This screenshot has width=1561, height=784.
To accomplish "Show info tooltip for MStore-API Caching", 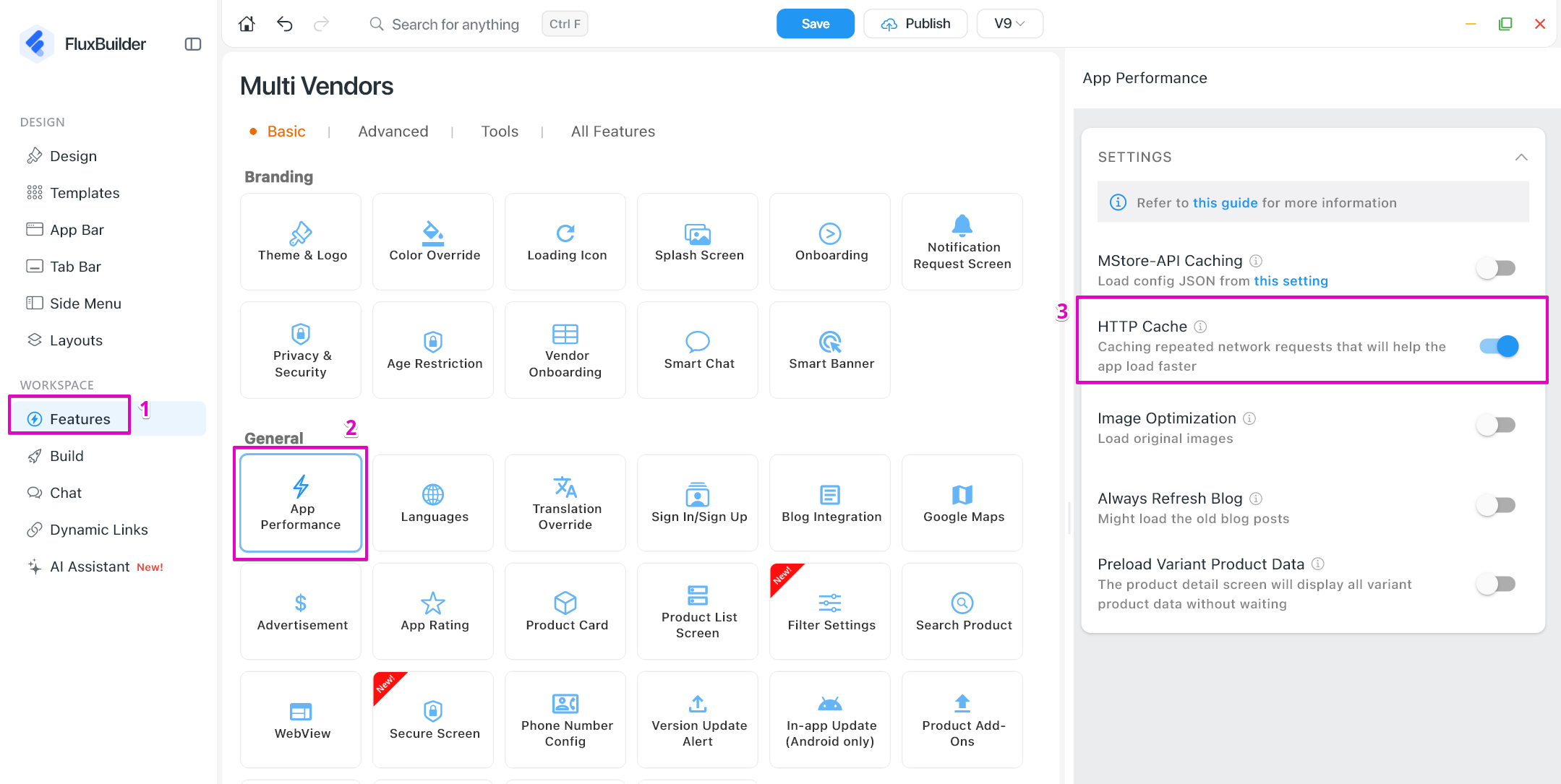I will 1256,261.
